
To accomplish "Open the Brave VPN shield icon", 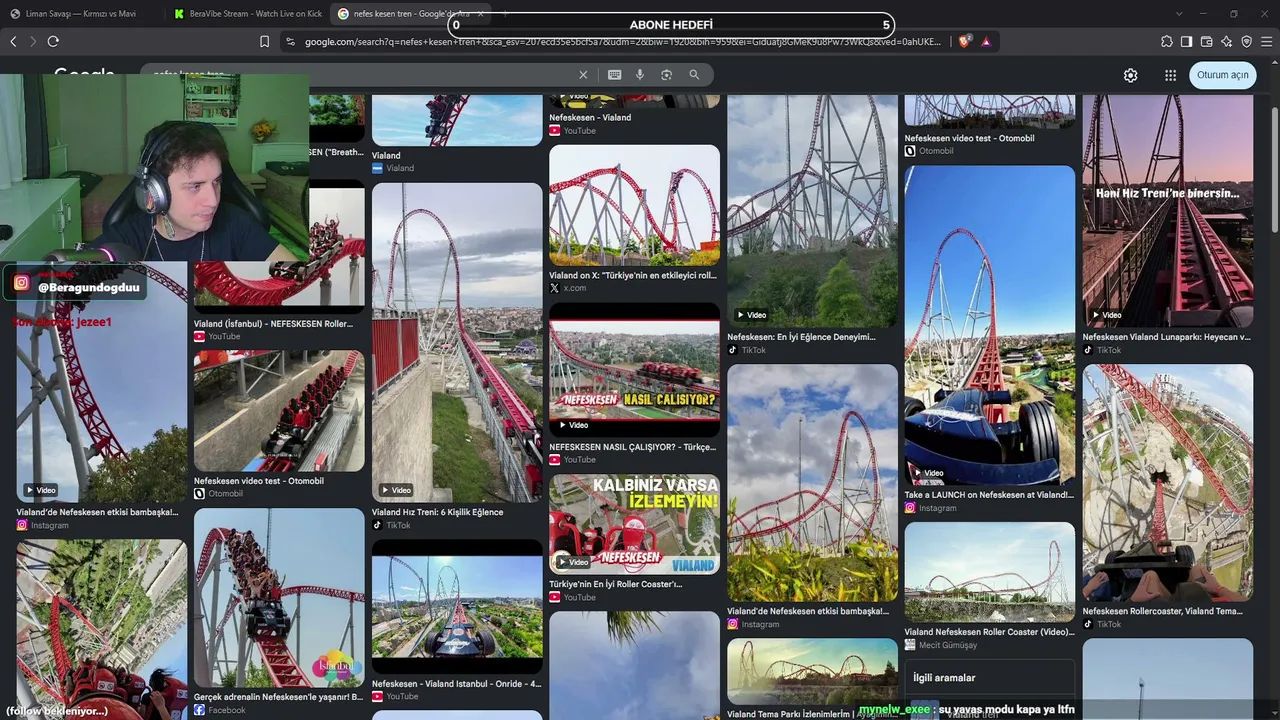I will point(1247,41).
